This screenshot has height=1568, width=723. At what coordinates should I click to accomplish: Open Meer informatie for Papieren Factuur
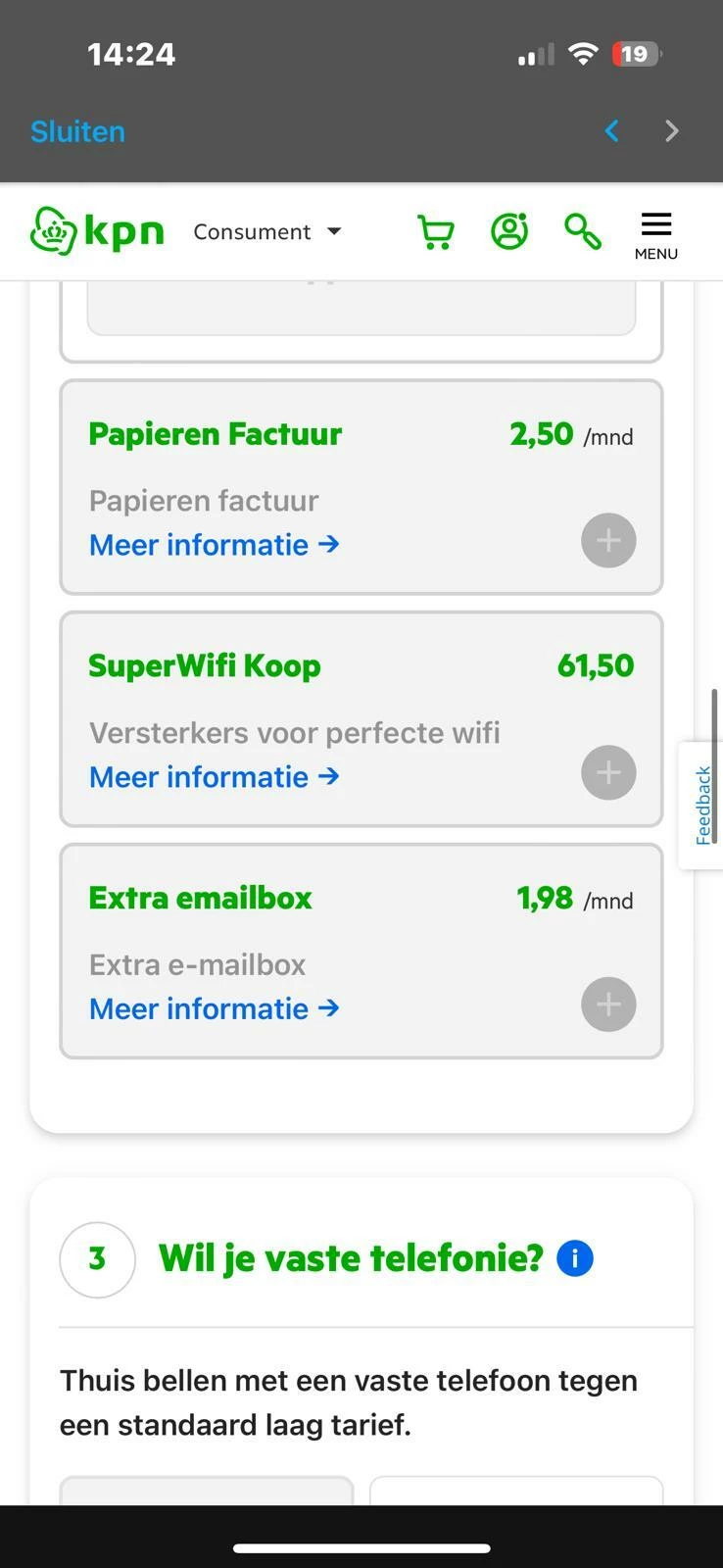coord(214,545)
